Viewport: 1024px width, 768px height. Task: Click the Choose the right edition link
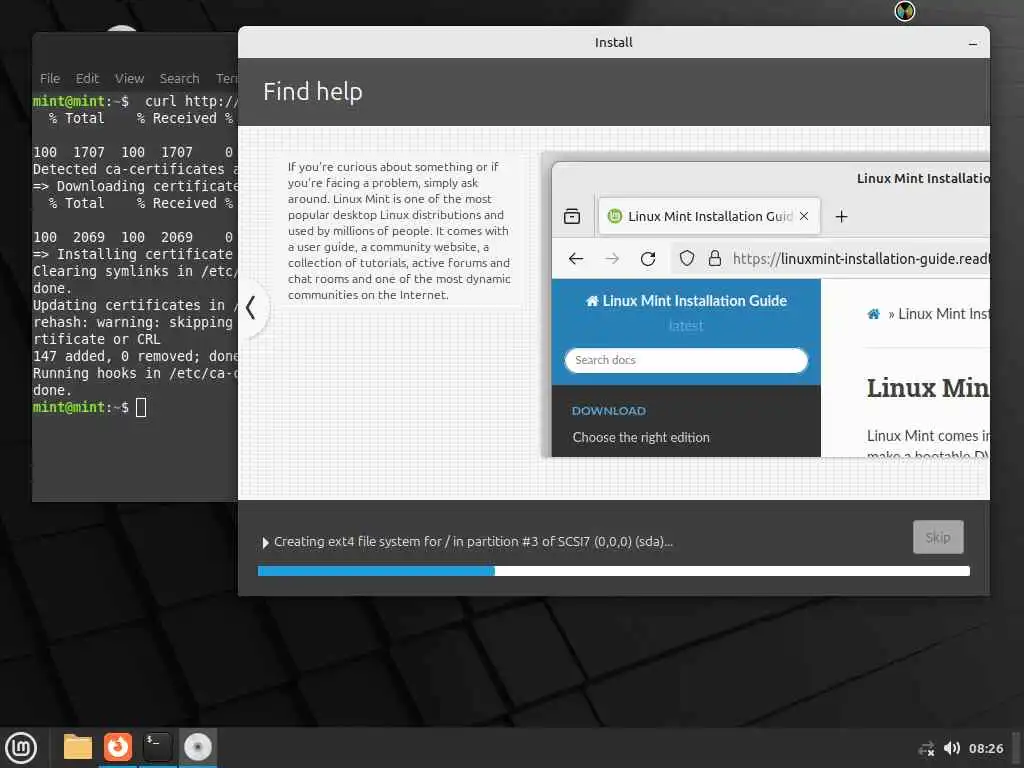[x=641, y=438]
